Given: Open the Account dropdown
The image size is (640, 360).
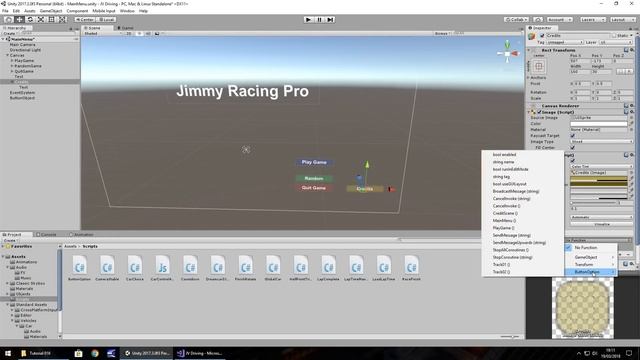Looking at the screenshot, I should (559, 19).
